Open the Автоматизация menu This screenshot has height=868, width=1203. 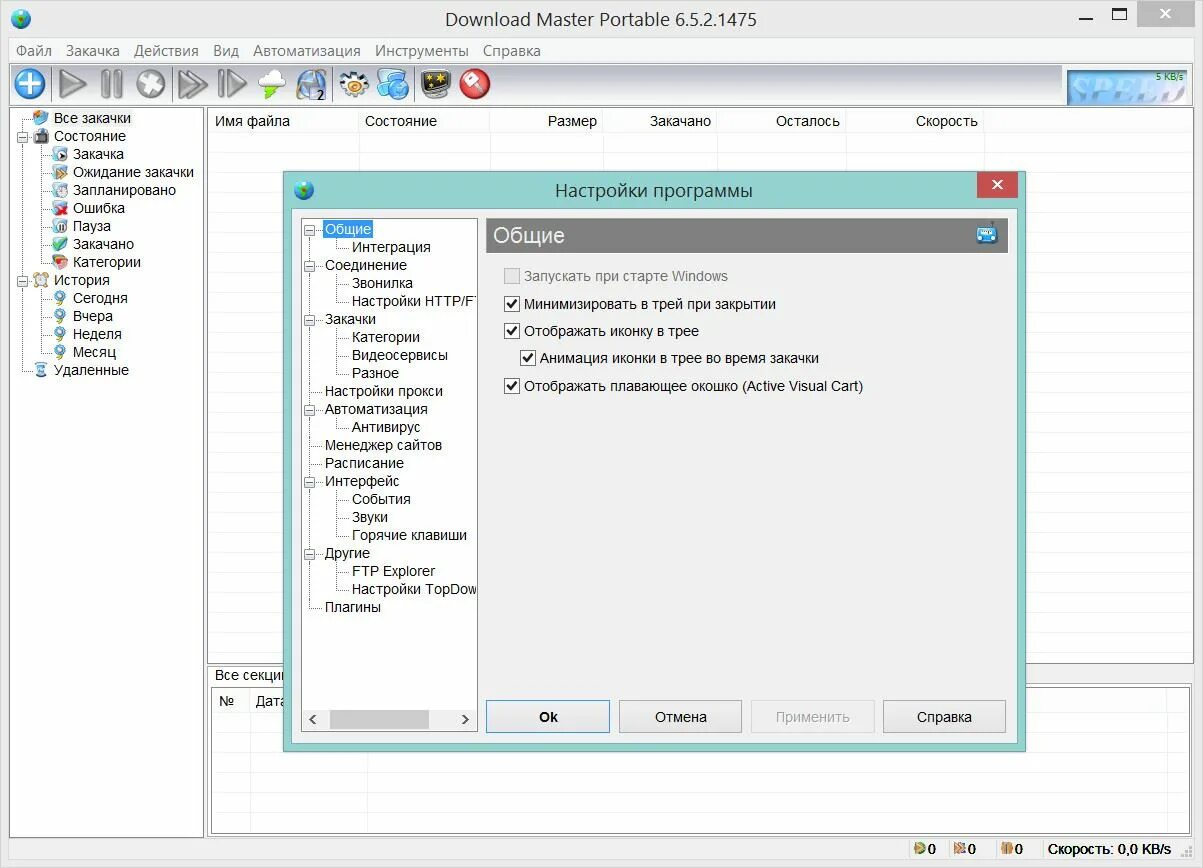click(307, 50)
